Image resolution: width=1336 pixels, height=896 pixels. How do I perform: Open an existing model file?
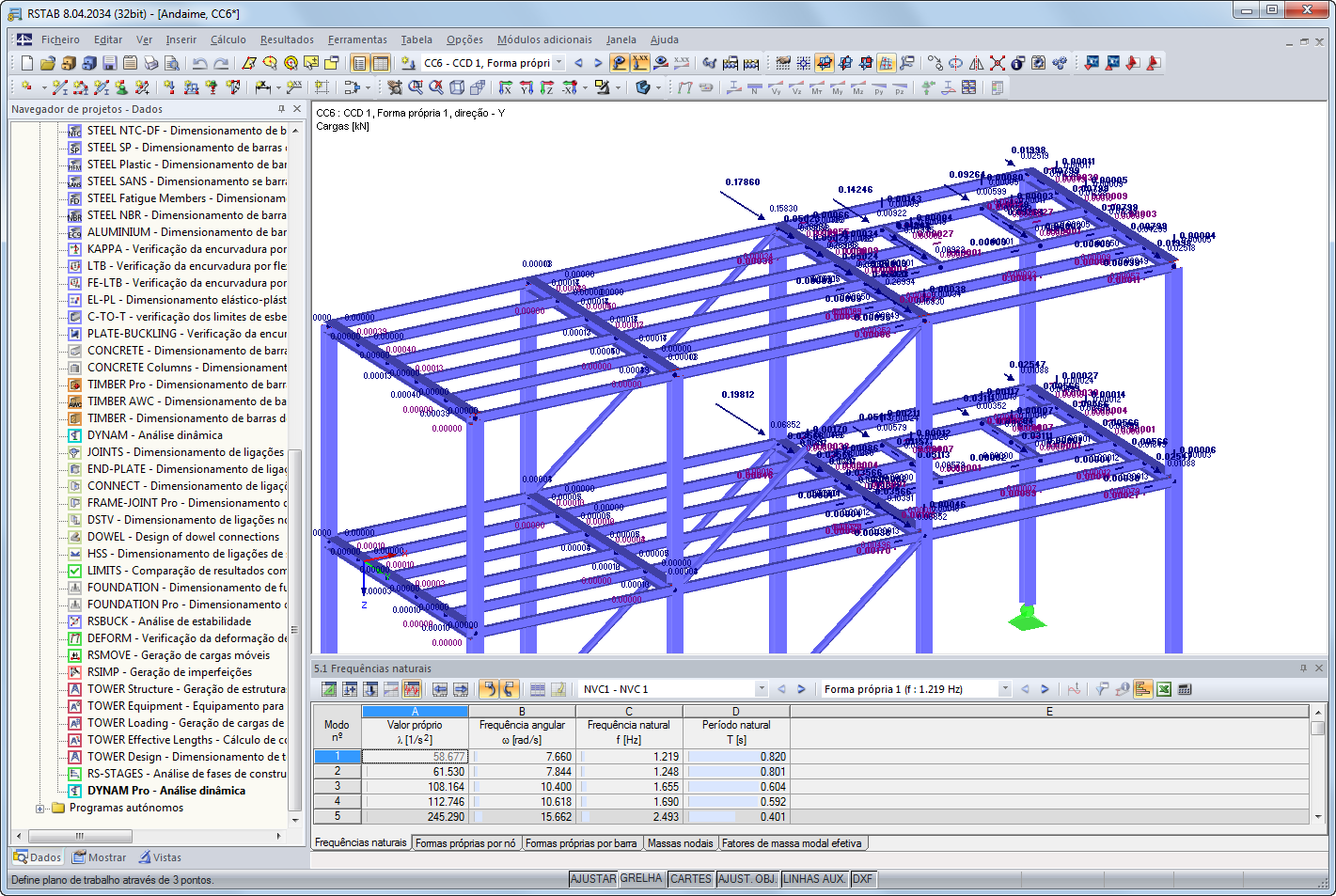point(48,63)
